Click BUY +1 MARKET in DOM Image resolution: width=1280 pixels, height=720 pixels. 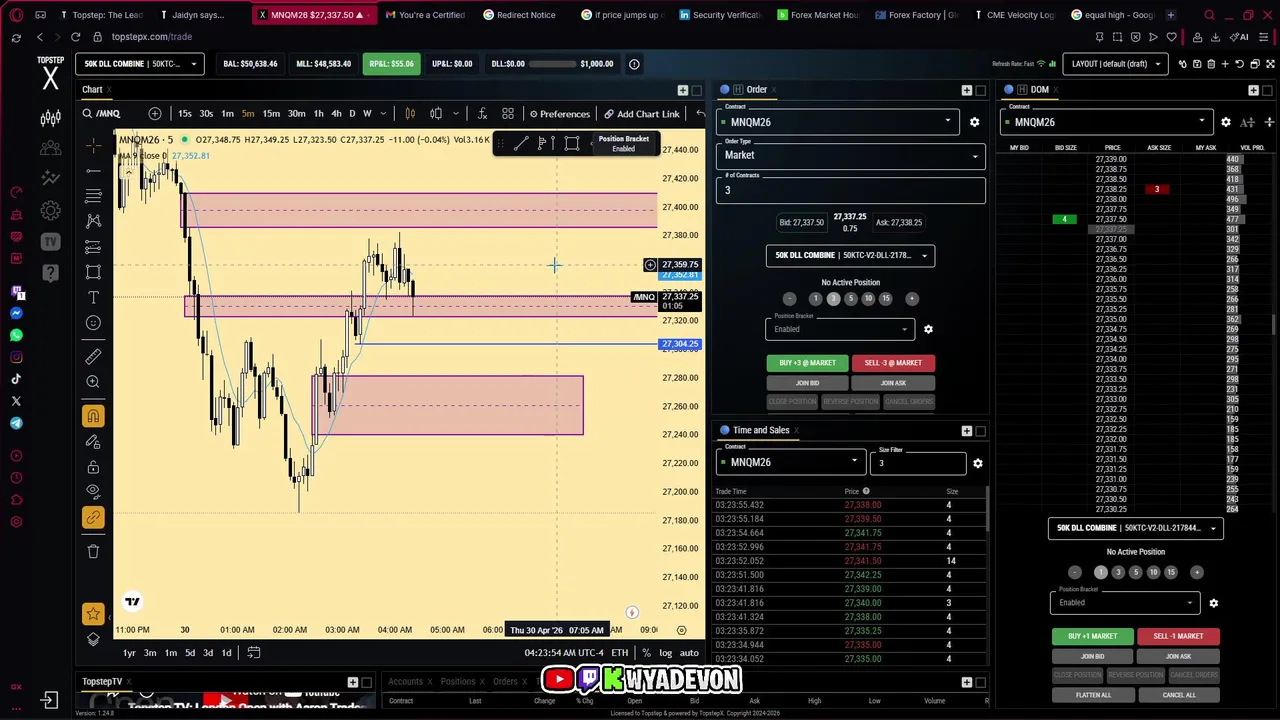(x=1092, y=636)
